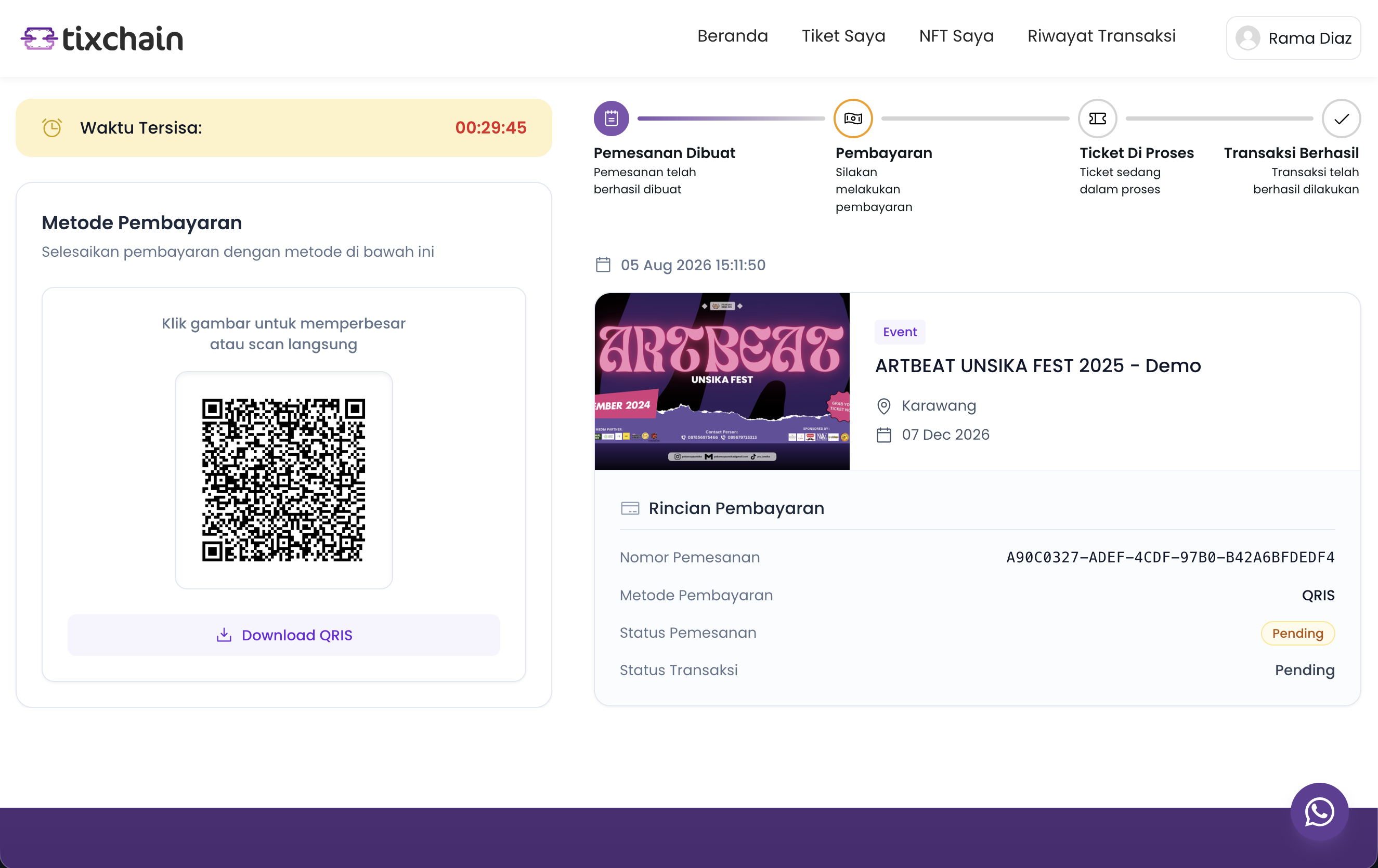Screen dimensions: 1378x868
Task: Click the progress bar before Transaksi Berhasil
Action: click(x=1219, y=119)
